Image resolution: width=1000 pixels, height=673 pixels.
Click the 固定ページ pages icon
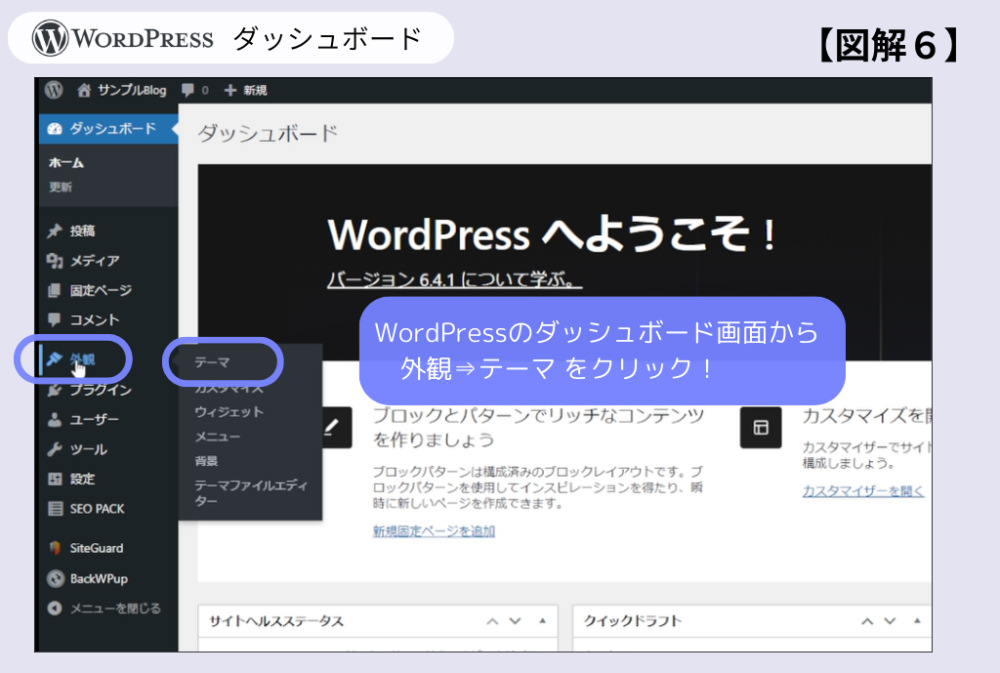[55, 290]
